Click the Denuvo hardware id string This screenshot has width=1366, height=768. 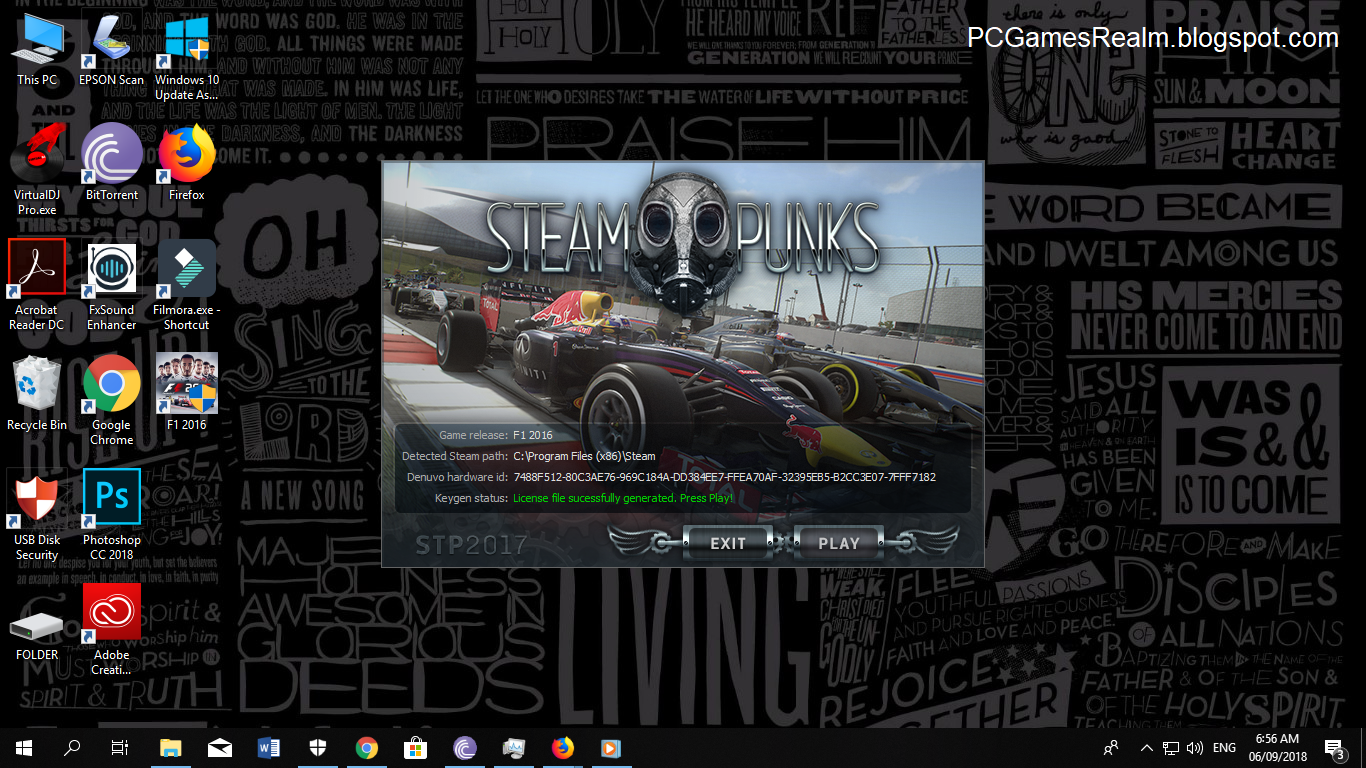(725, 477)
